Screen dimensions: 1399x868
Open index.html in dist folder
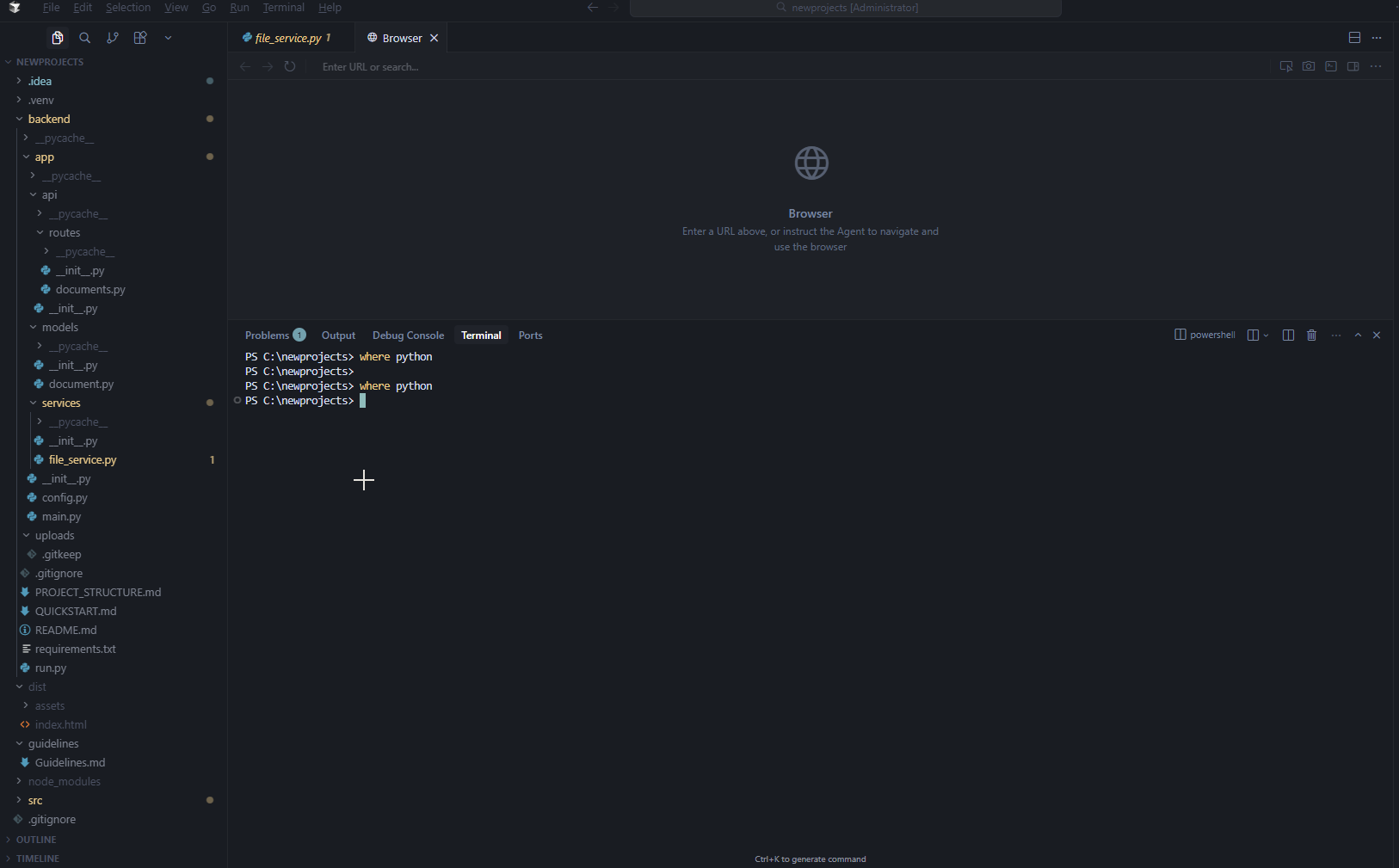[x=114, y=724]
